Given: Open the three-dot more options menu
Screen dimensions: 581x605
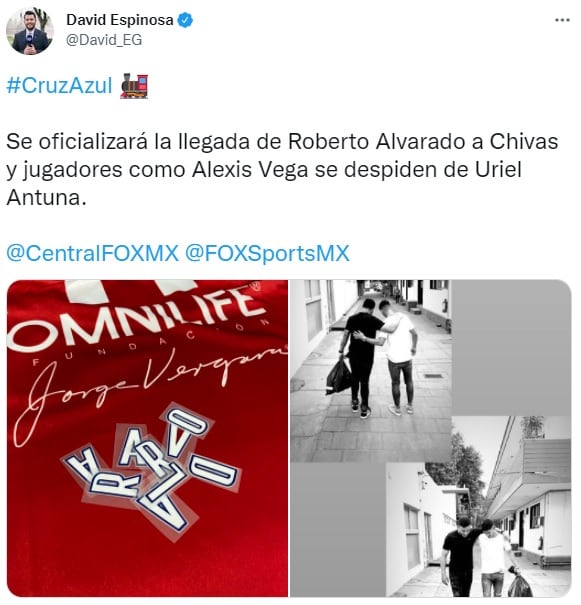Looking at the screenshot, I should tap(562, 20).
